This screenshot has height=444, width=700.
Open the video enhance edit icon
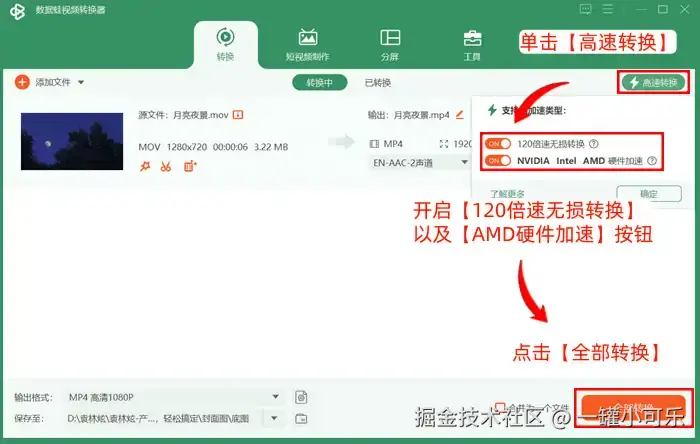pyautogui.click(x=190, y=166)
